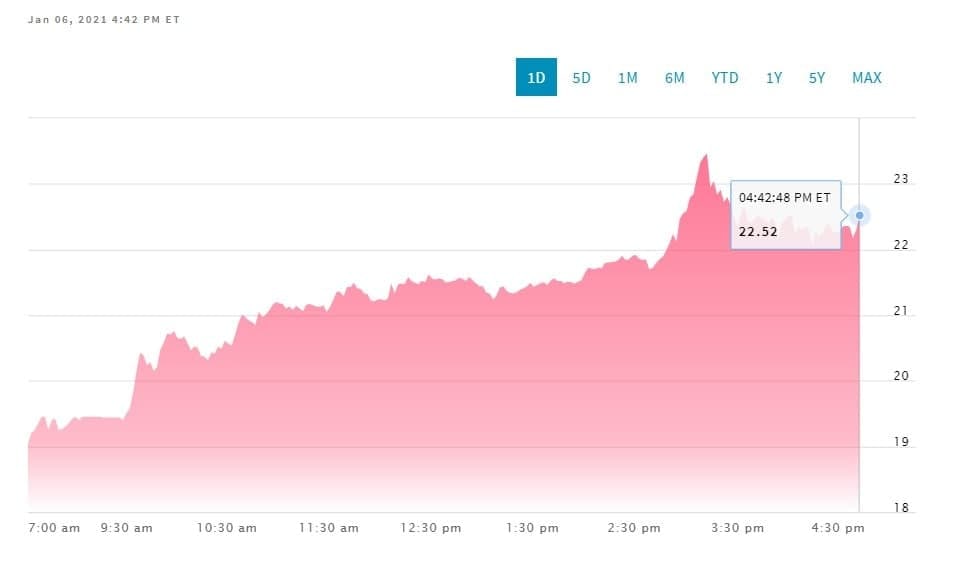Switch chart to 5D range

[x=581, y=77]
